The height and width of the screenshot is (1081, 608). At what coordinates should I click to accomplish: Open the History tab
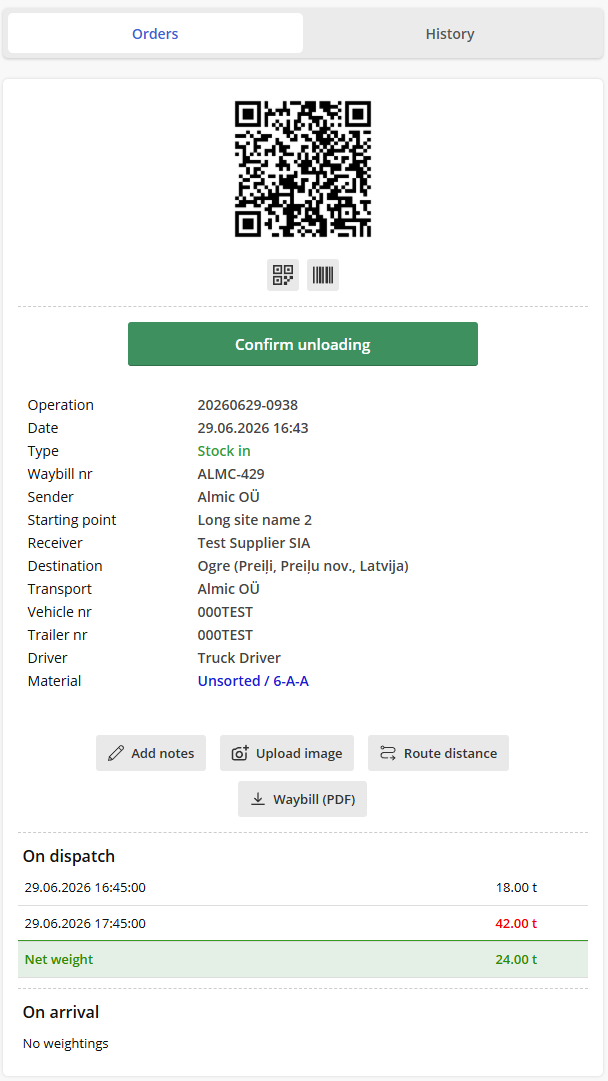450,33
